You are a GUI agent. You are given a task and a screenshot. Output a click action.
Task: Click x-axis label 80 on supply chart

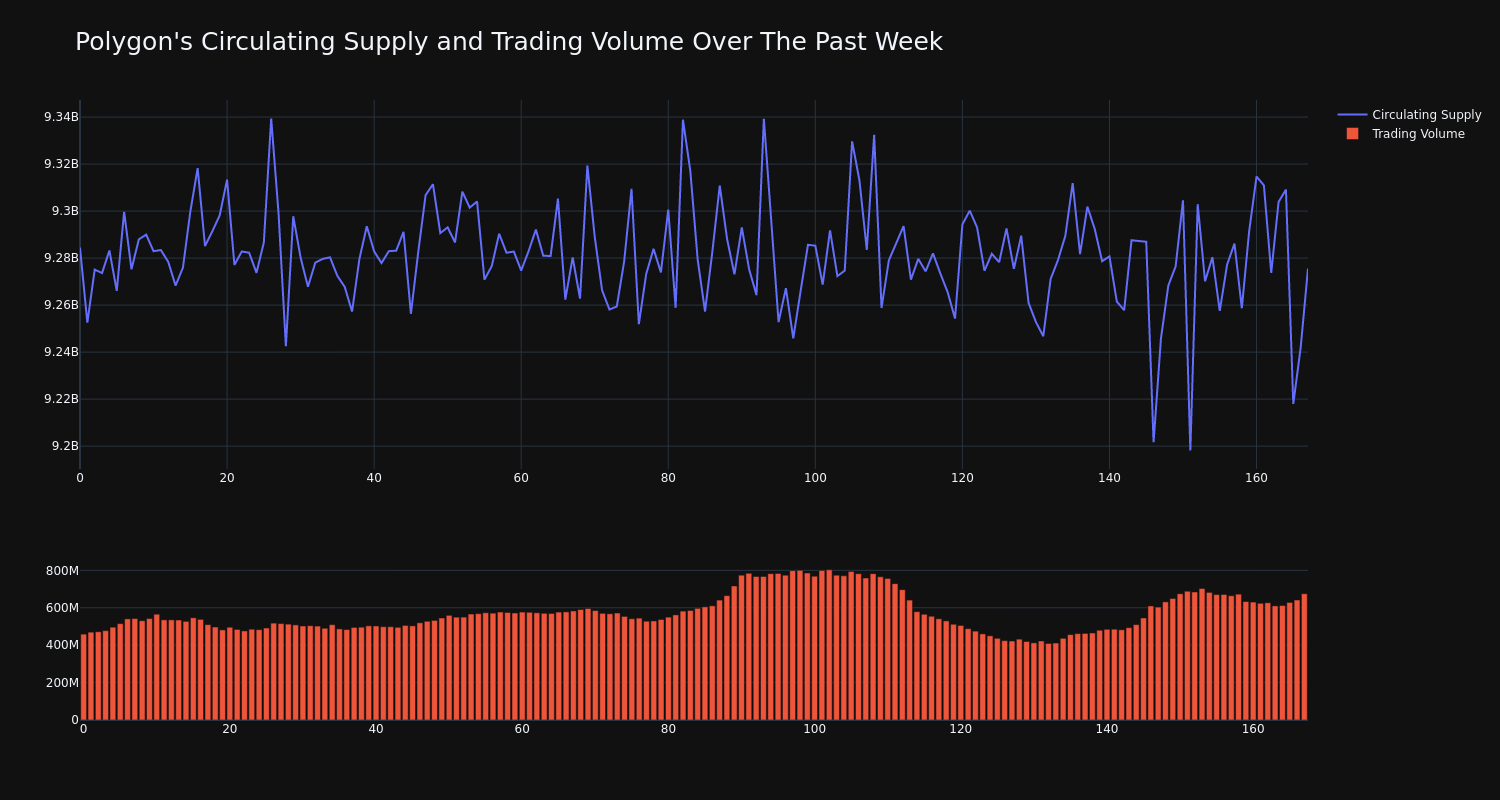(x=668, y=478)
